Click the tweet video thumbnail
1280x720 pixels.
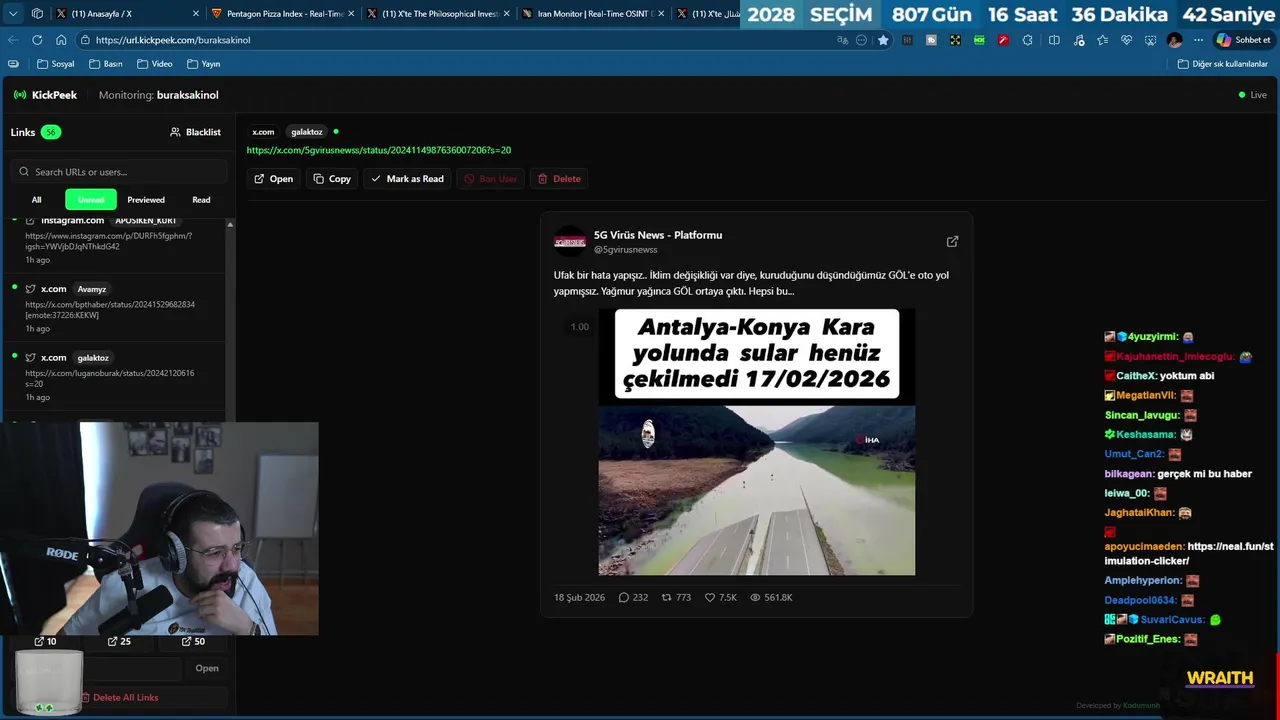(x=756, y=442)
